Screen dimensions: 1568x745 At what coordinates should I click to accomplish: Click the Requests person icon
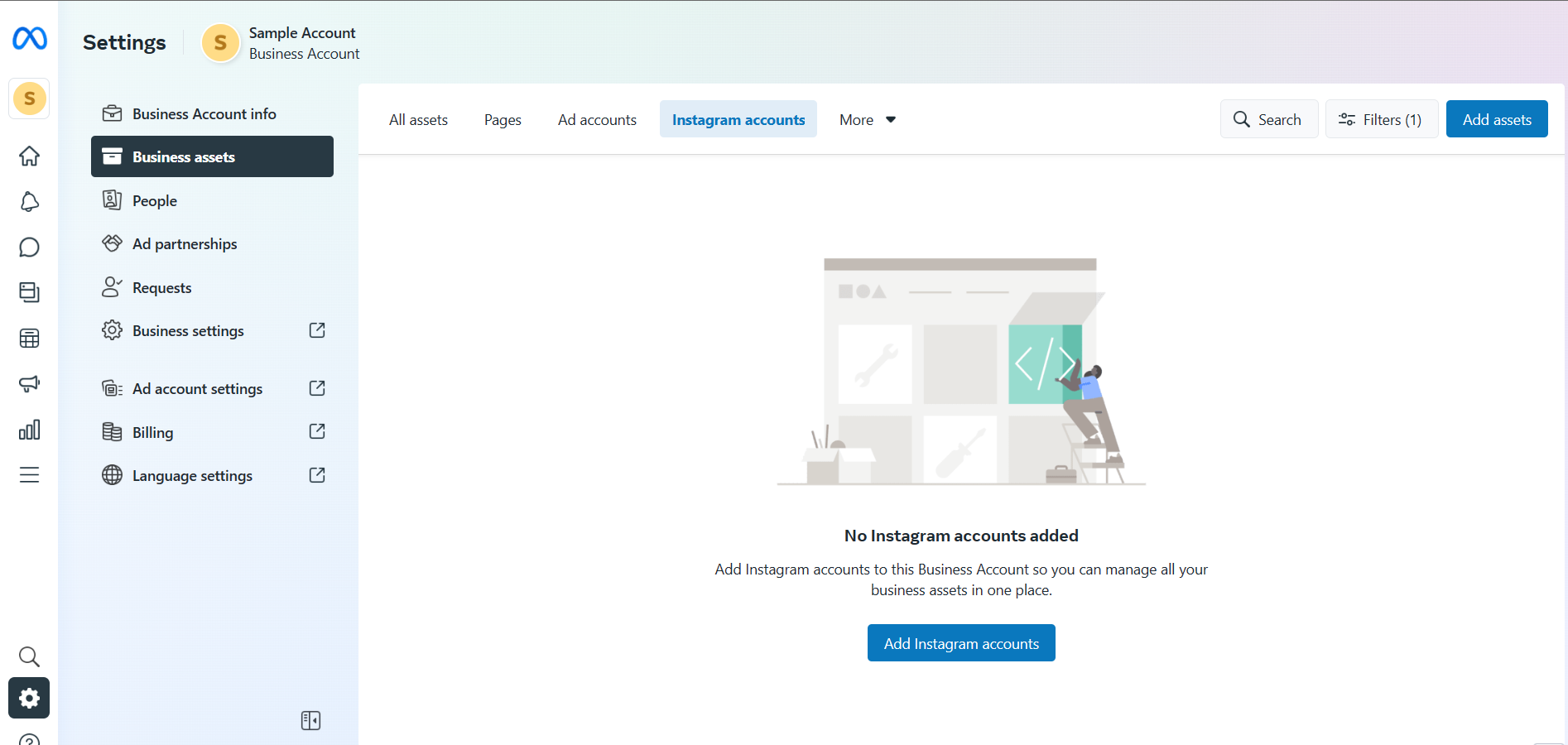click(112, 287)
